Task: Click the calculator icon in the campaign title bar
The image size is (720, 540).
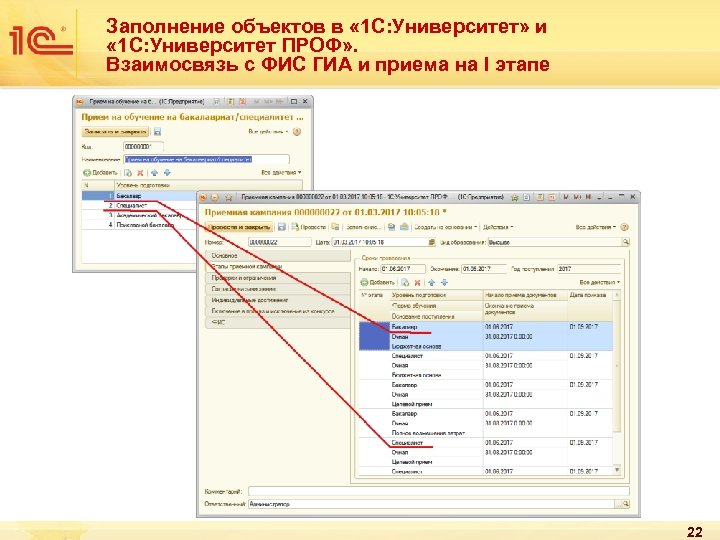Action: click(x=540, y=197)
